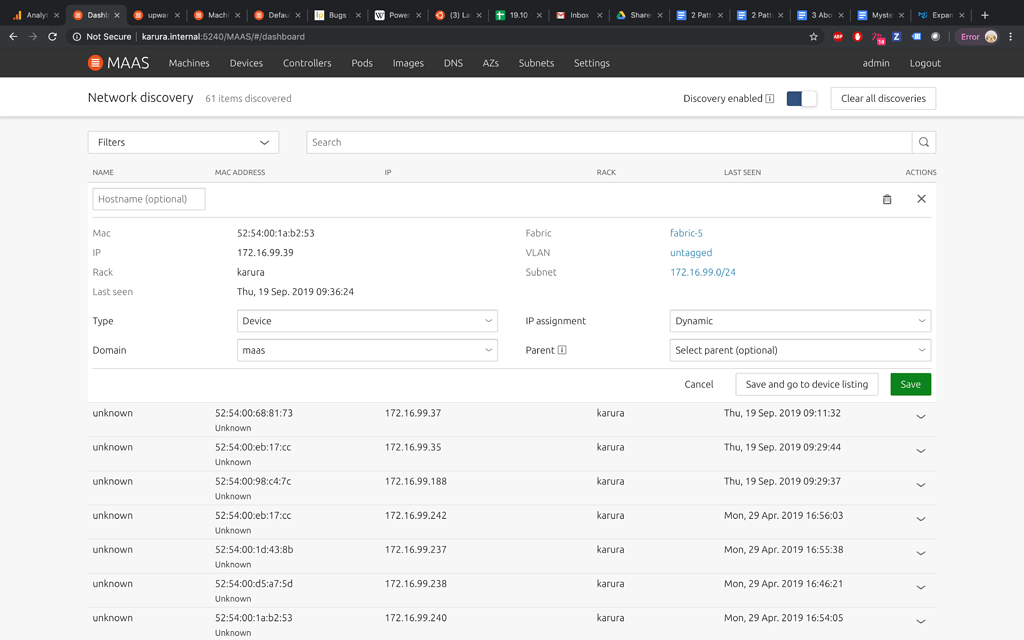Open a new browser tab
Image resolution: width=1024 pixels, height=640 pixels.
point(985,15)
